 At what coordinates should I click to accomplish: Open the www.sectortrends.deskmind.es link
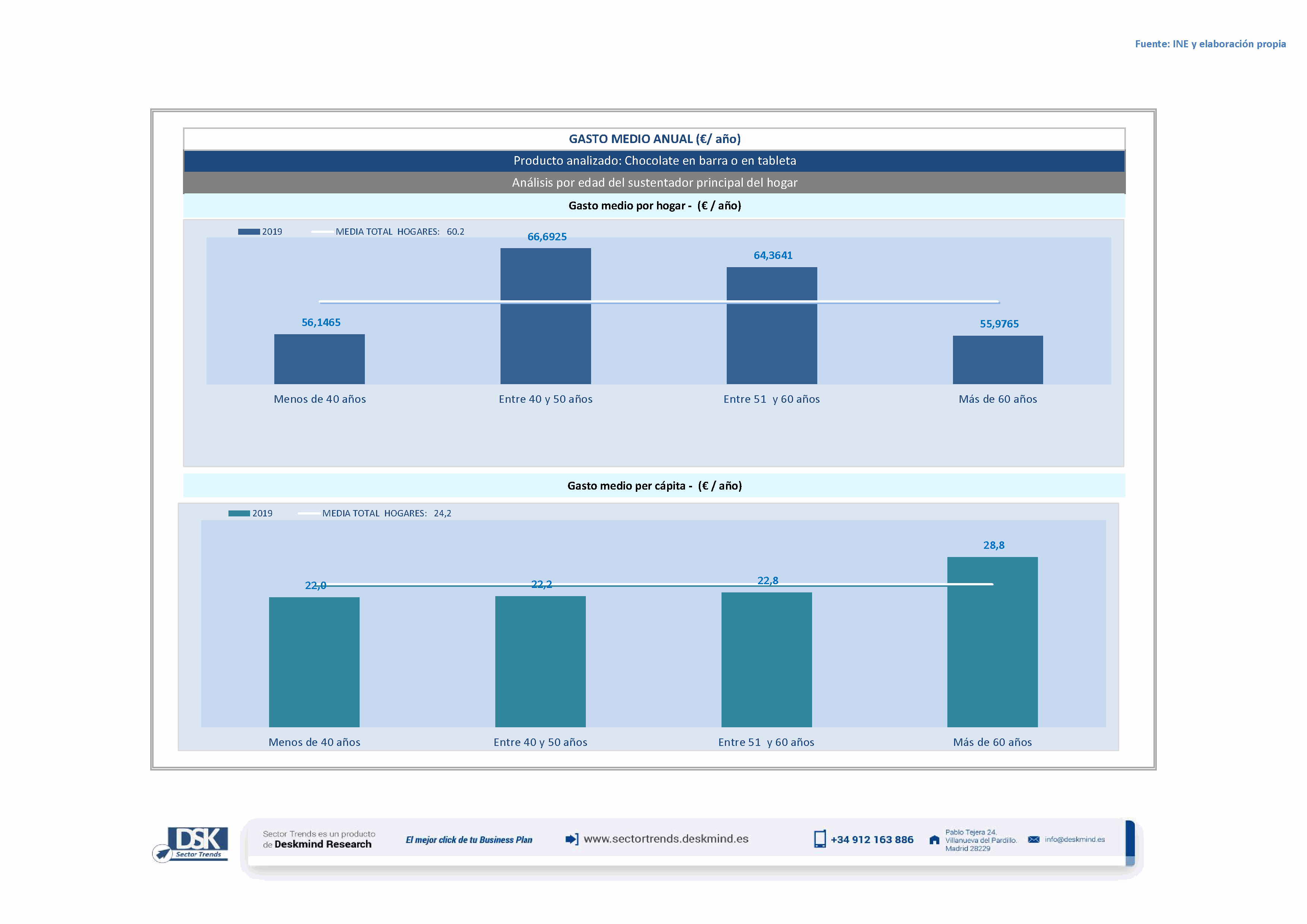[666, 839]
